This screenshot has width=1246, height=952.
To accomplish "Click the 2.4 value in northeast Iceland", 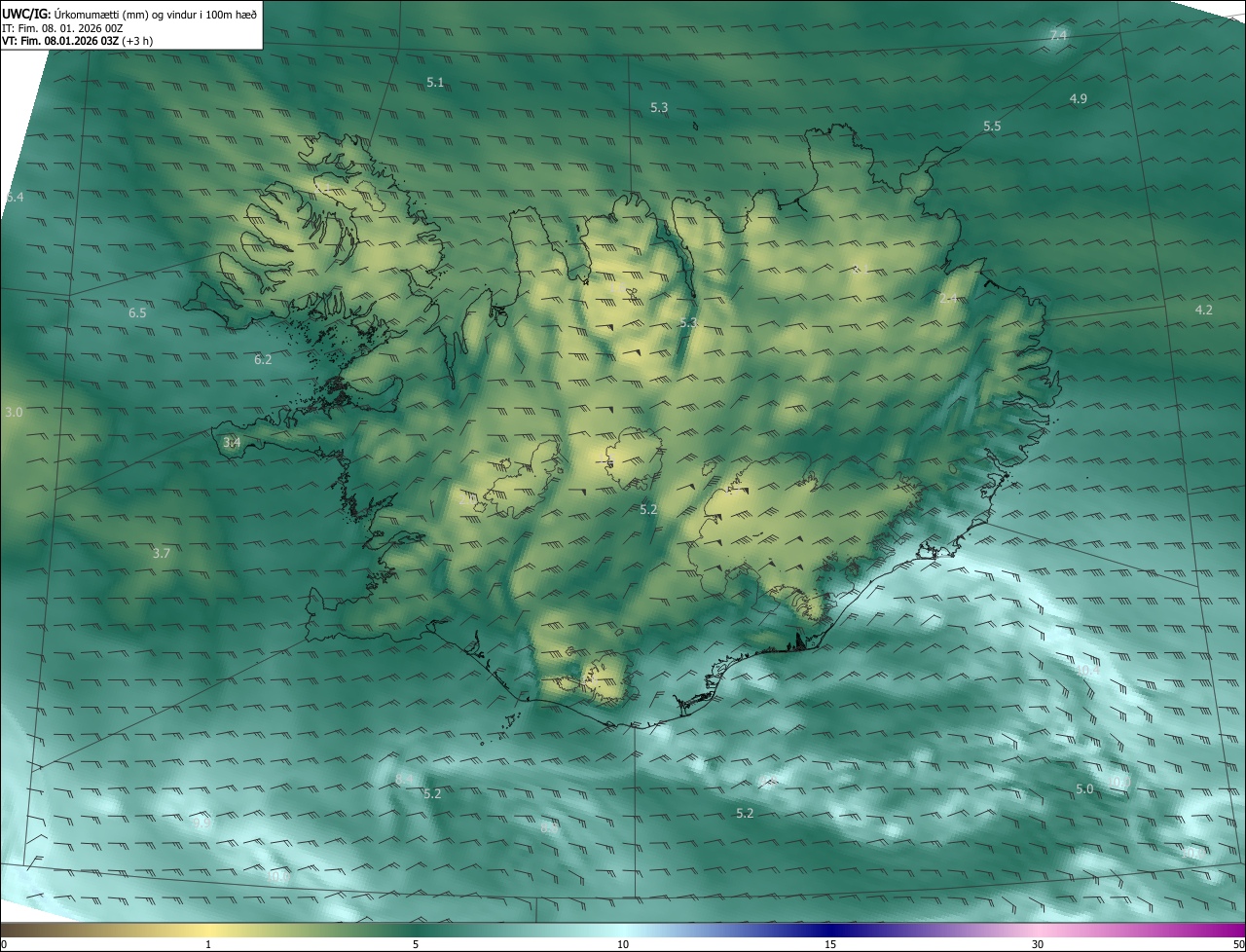I will click(947, 299).
